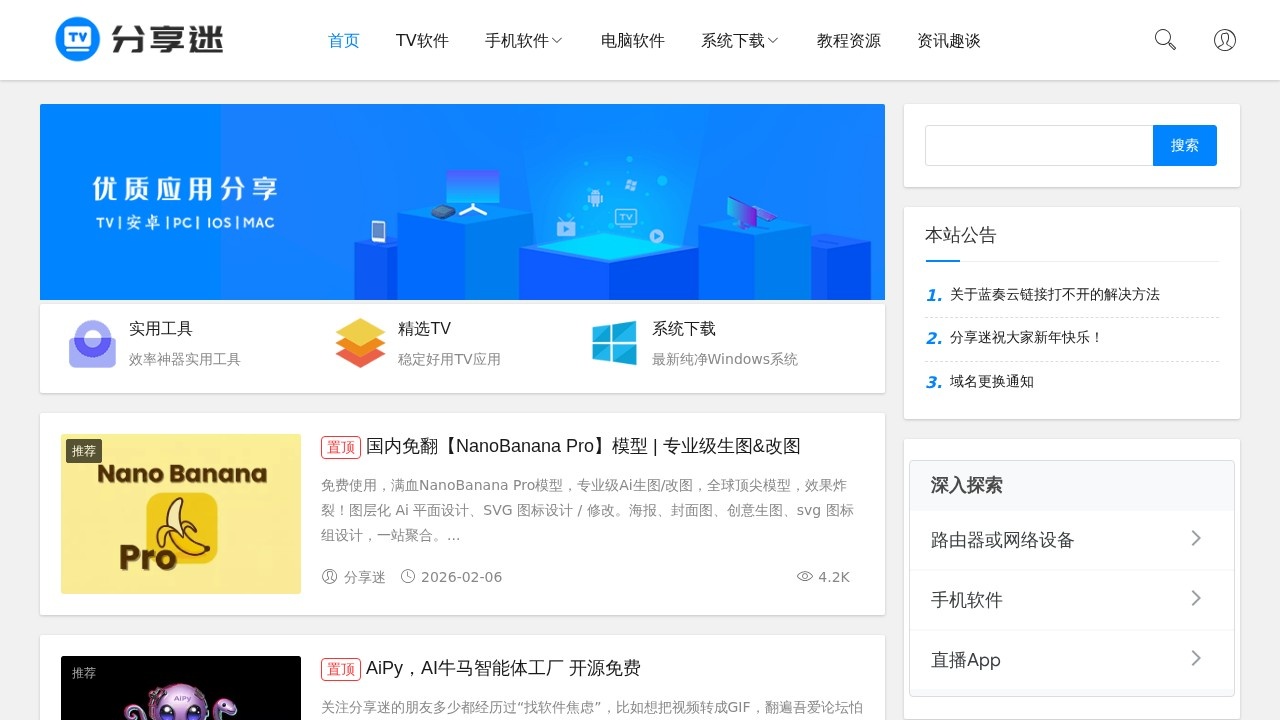Open the 电脑软件 navigation menu

click(632, 40)
